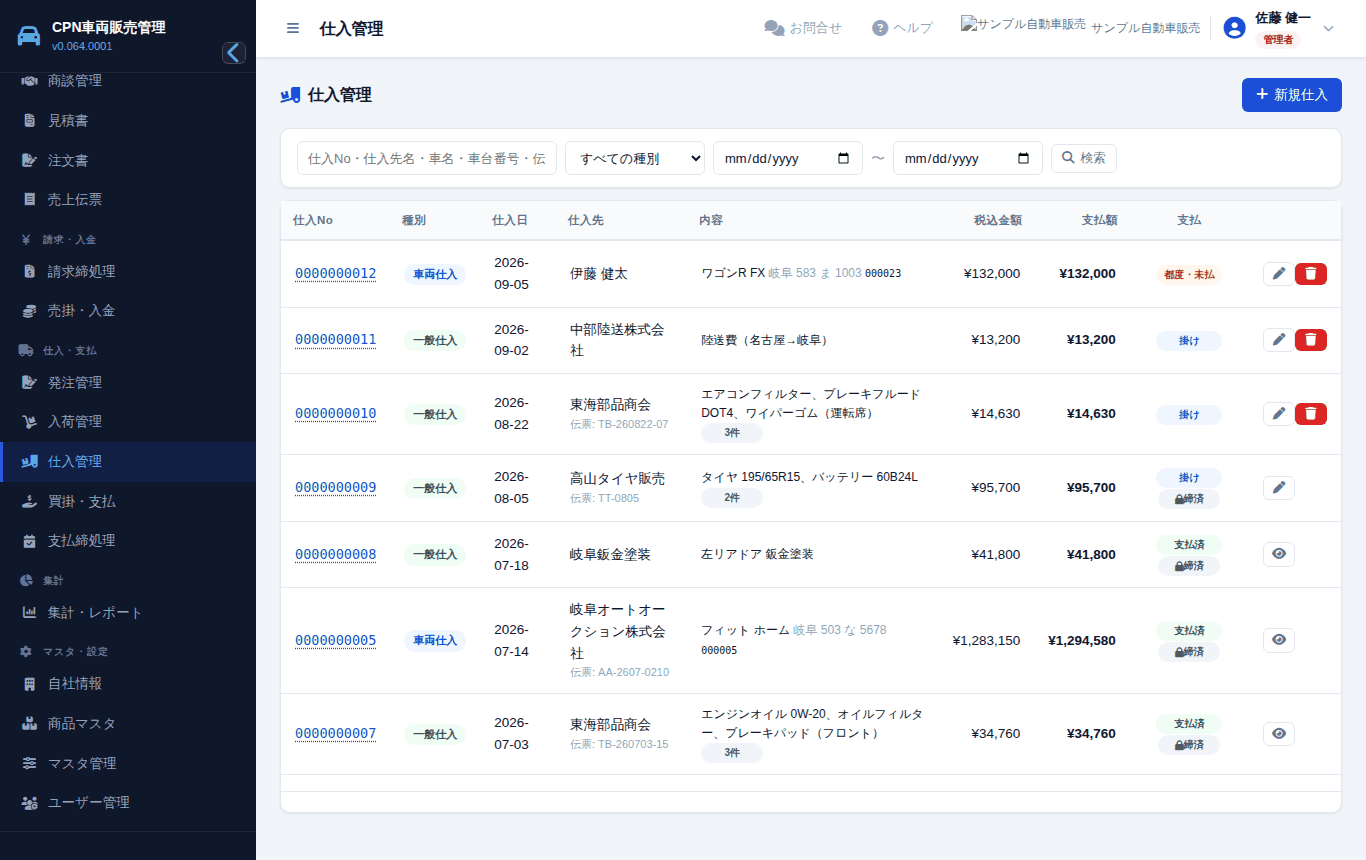
Task: Click supplier name 岐阜鈑金塗装
Action: pyautogui.click(x=610, y=554)
